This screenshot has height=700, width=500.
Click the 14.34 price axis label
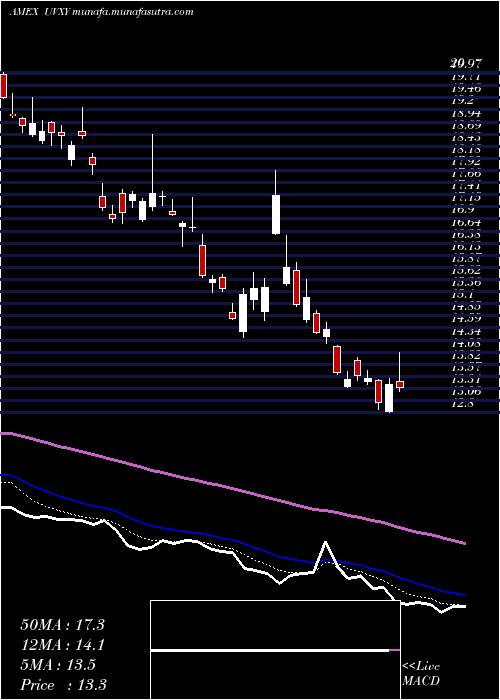466,331
